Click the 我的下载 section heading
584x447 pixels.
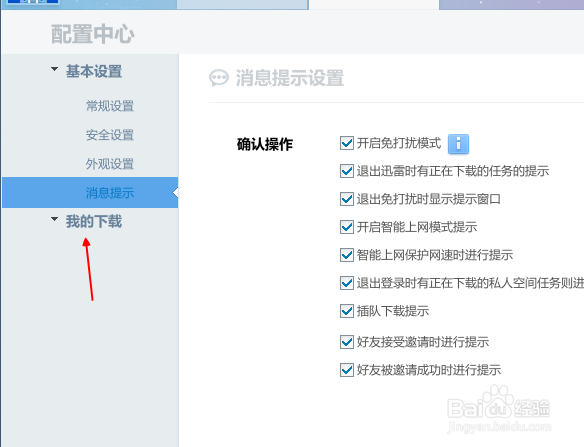[94, 221]
